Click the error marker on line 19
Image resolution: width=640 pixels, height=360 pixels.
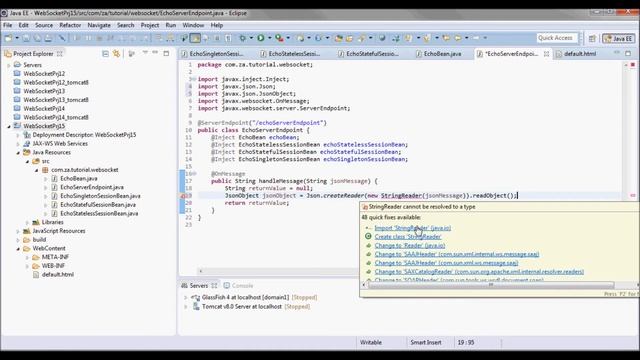point(182,196)
